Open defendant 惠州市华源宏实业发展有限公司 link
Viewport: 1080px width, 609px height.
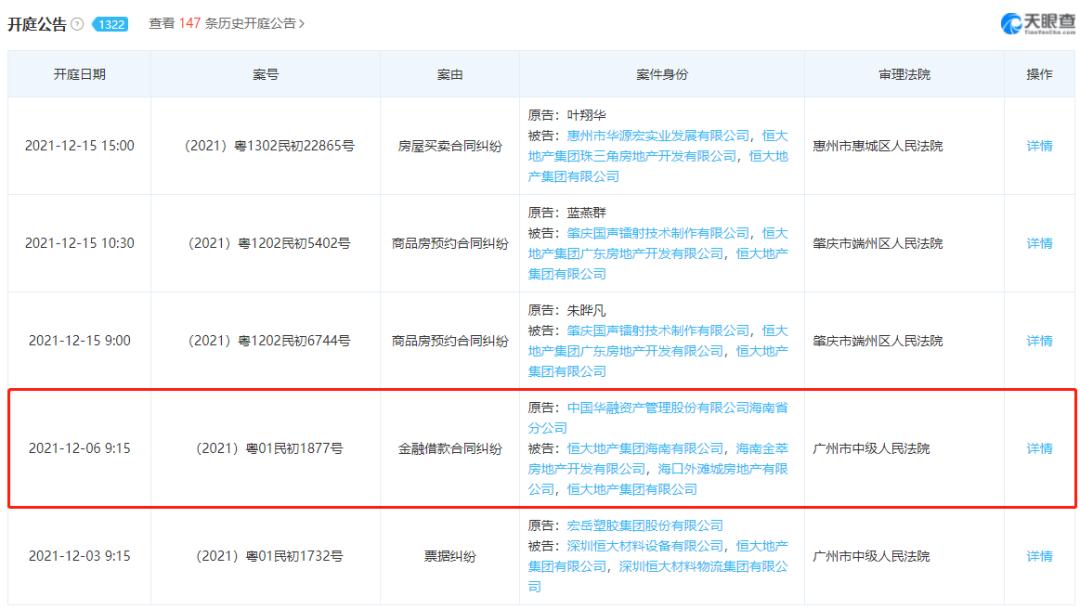click(658, 136)
